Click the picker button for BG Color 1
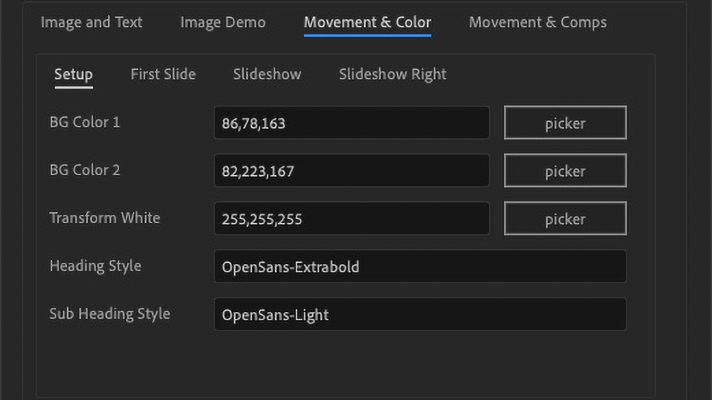Screen dimensions: 712x400 click(565, 123)
